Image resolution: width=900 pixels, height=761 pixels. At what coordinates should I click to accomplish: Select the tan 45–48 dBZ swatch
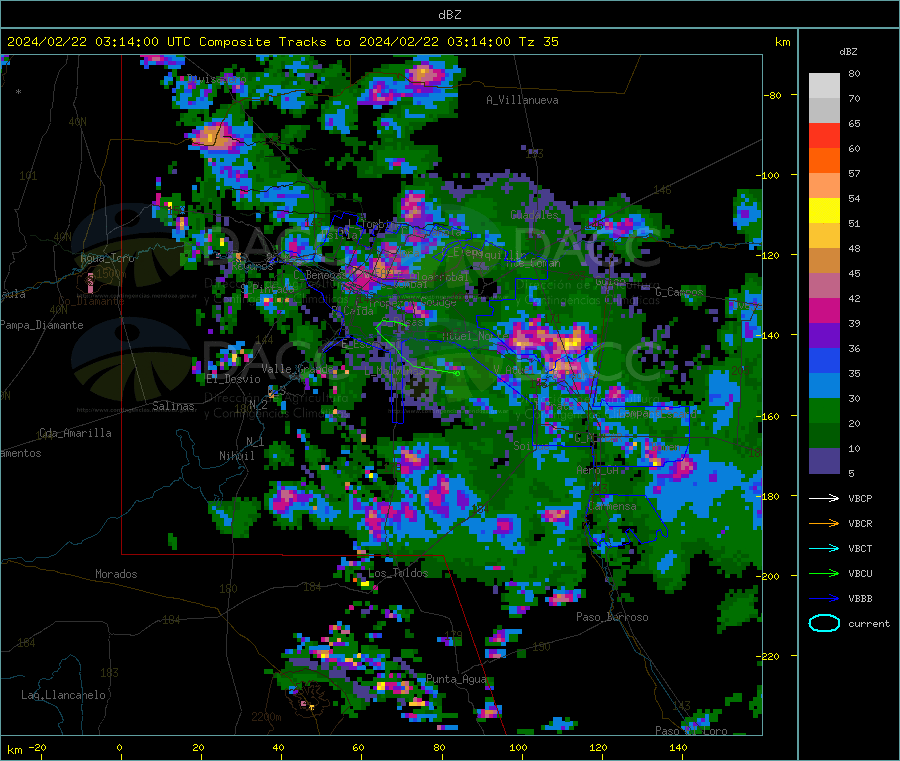click(824, 261)
